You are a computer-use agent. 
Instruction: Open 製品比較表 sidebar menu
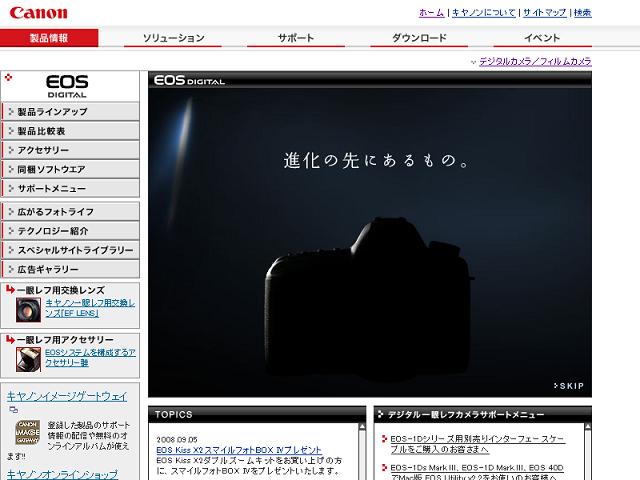point(70,131)
